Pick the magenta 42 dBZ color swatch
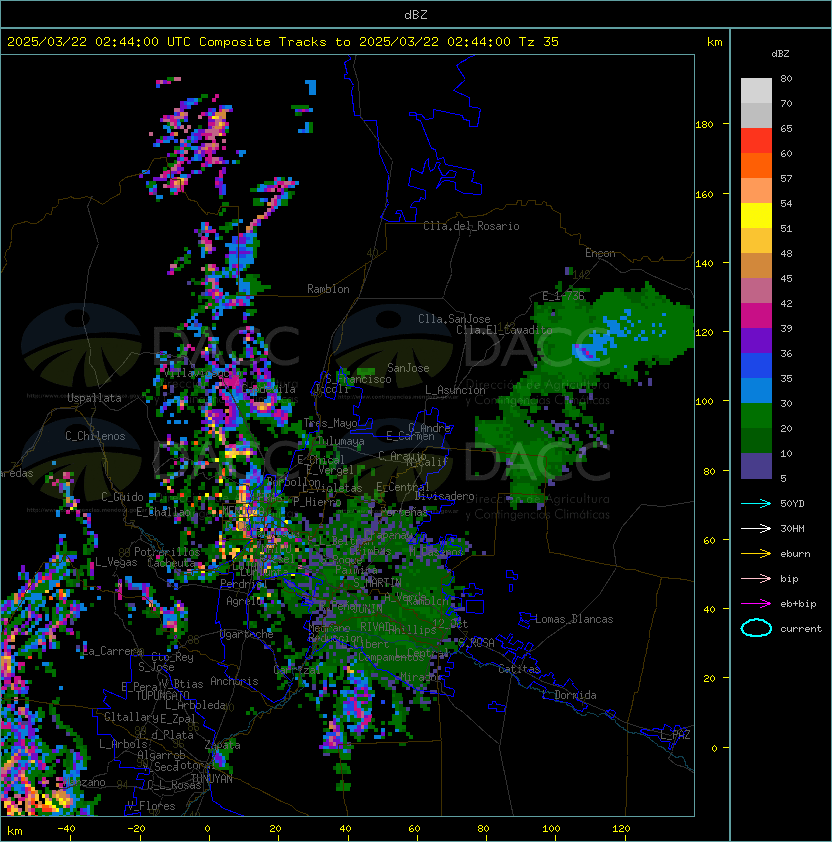 [756, 316]
